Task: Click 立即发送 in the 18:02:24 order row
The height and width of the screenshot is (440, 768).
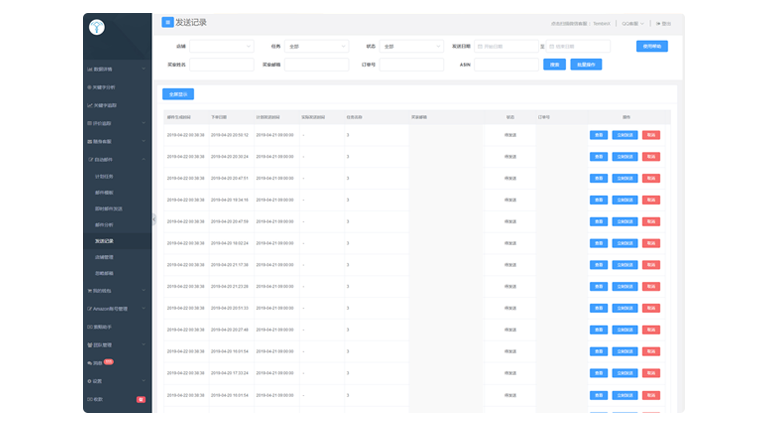Action: [x=625, y=243]
